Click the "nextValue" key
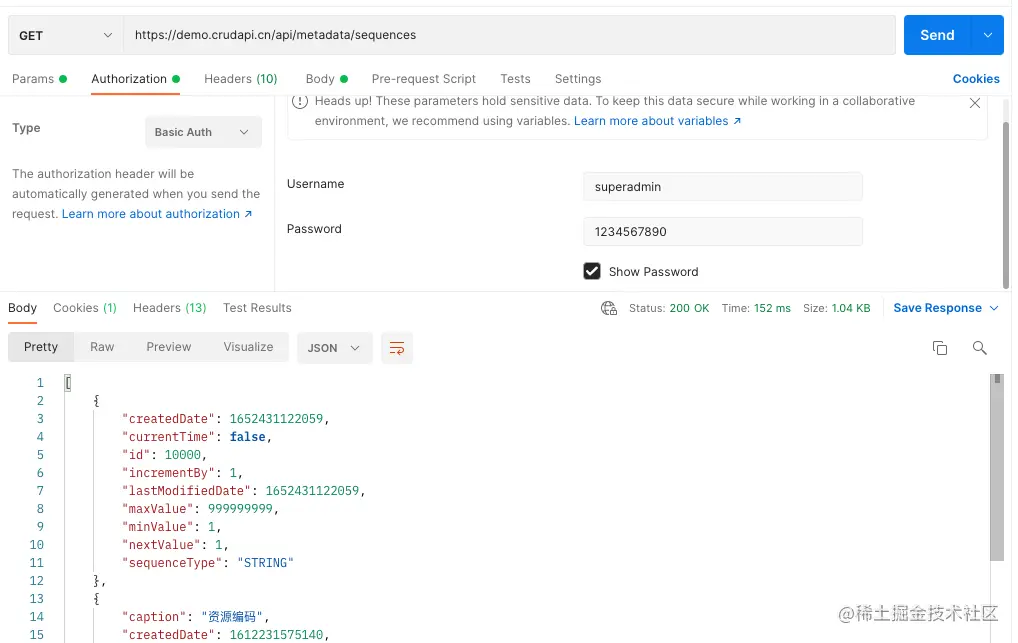The image size is (1018, 643). 161,545
